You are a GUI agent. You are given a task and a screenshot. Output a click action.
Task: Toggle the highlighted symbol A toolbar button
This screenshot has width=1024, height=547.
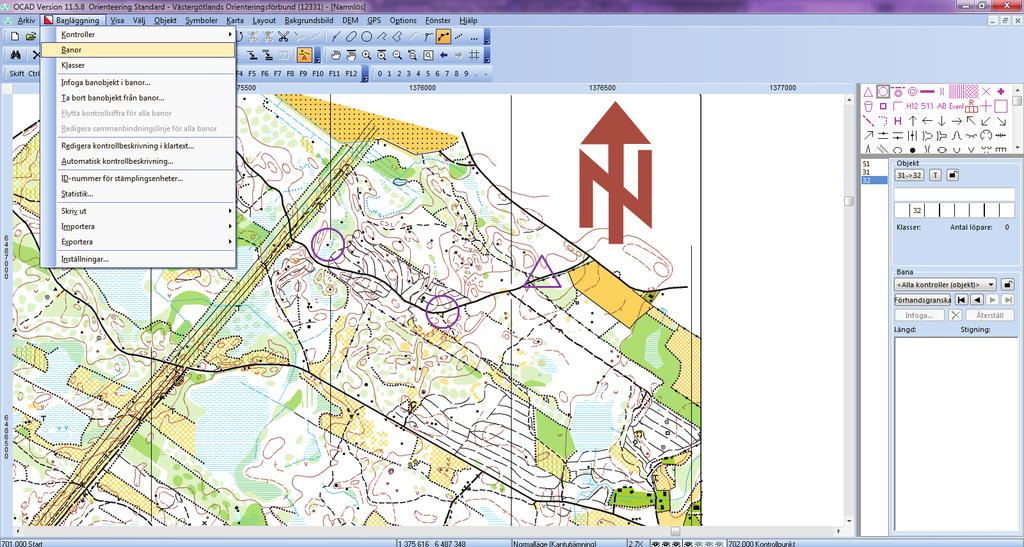[304, 55]
